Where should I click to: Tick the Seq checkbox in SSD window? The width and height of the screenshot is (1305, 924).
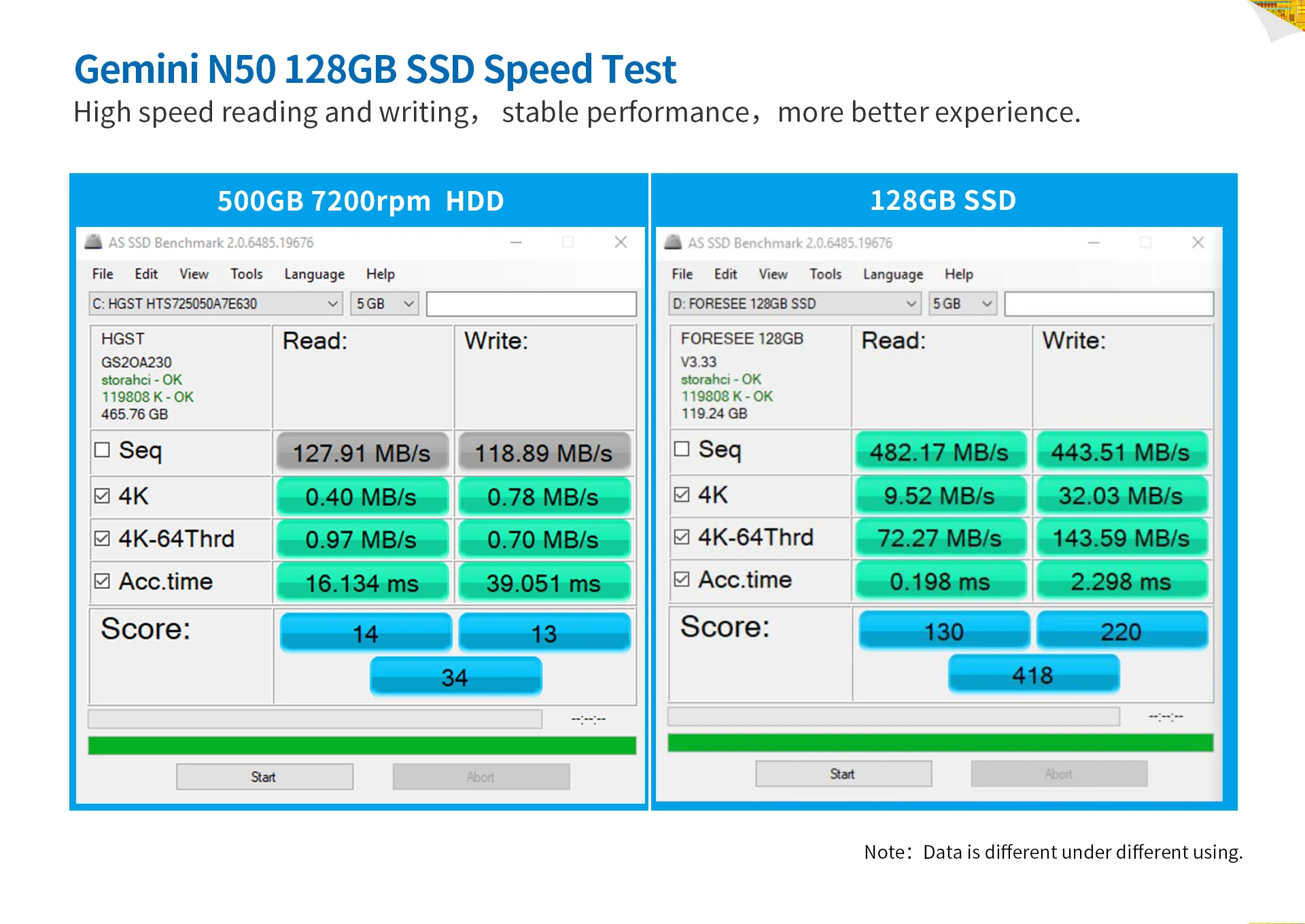click(682, 448)
